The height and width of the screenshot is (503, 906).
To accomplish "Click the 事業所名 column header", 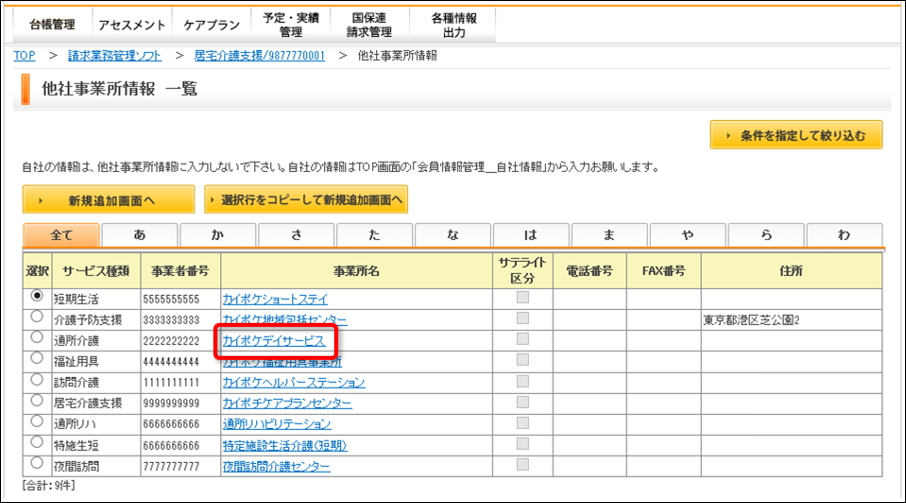I will coord(357,270).
